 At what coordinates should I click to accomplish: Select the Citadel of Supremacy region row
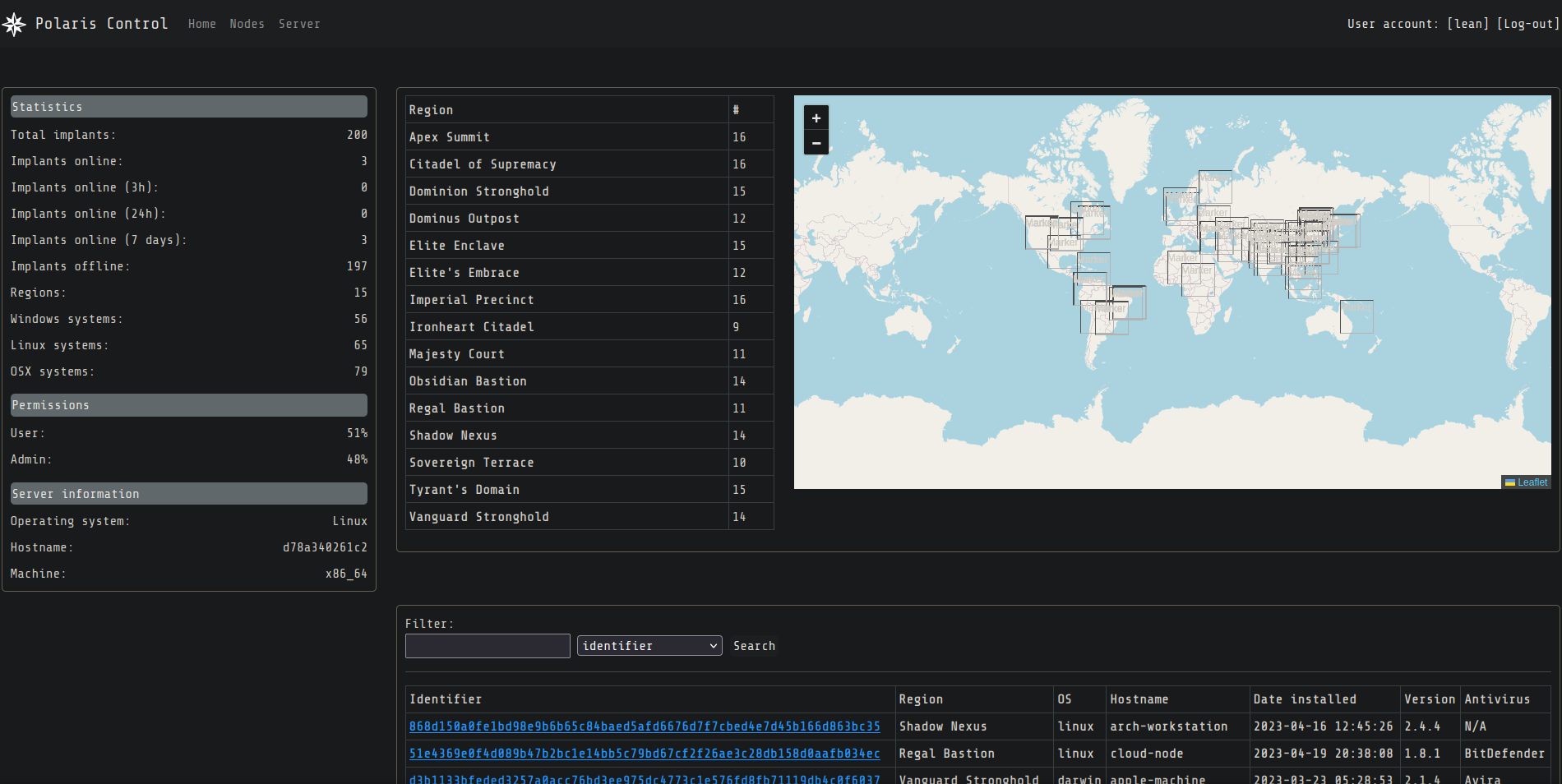[x=589, y=164]
